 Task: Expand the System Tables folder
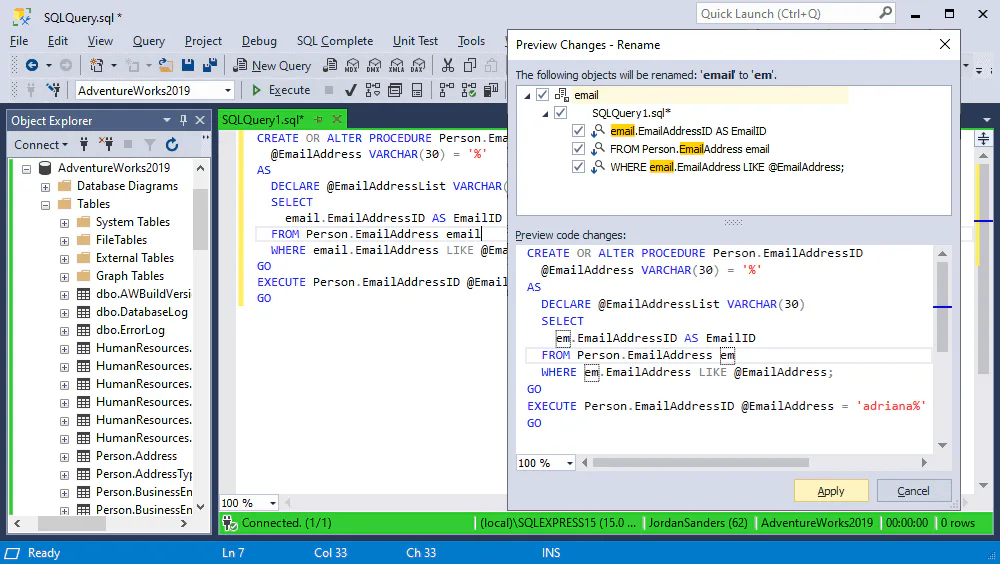tap(64, 223)
